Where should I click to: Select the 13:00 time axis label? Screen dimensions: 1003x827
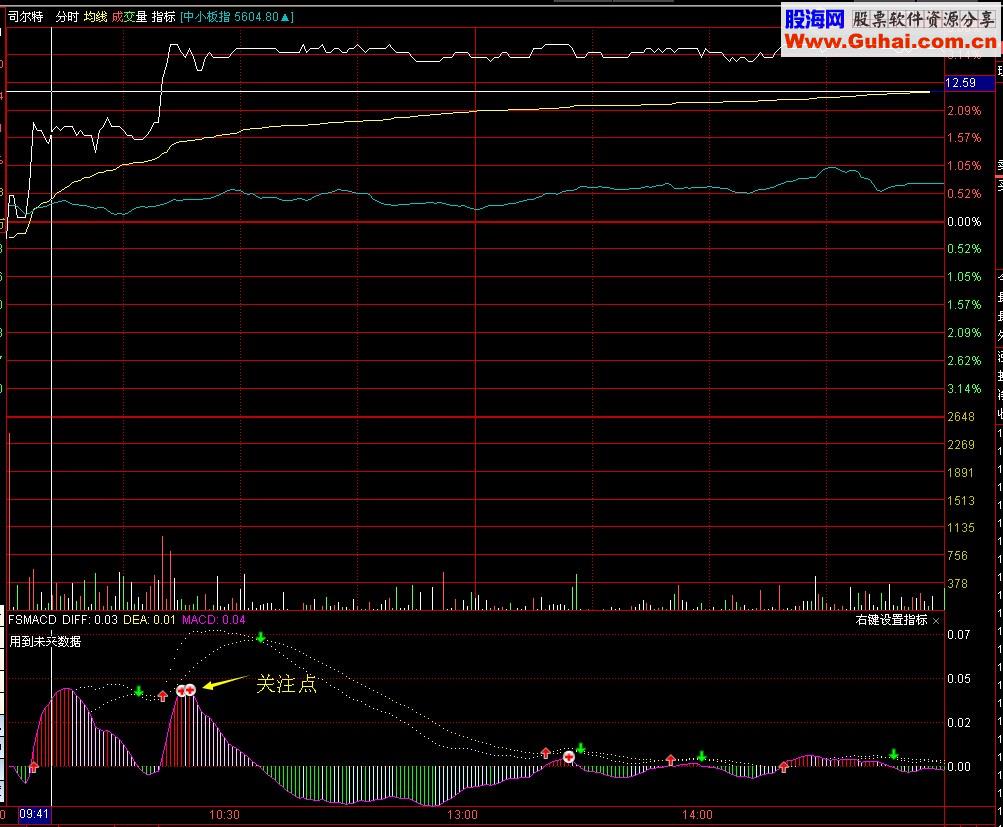[462, 815]
